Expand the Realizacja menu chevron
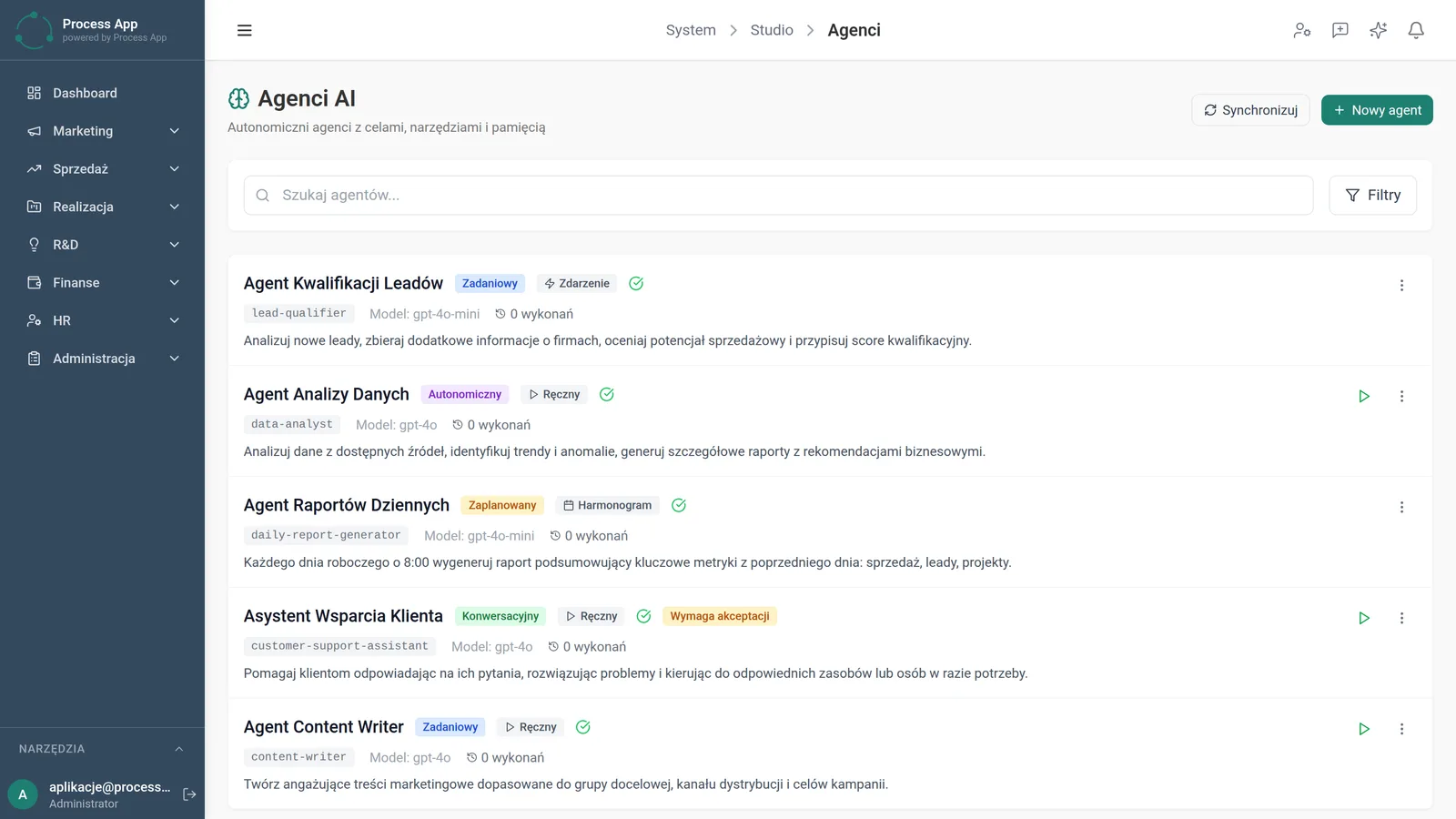 [x=175, y=207]
